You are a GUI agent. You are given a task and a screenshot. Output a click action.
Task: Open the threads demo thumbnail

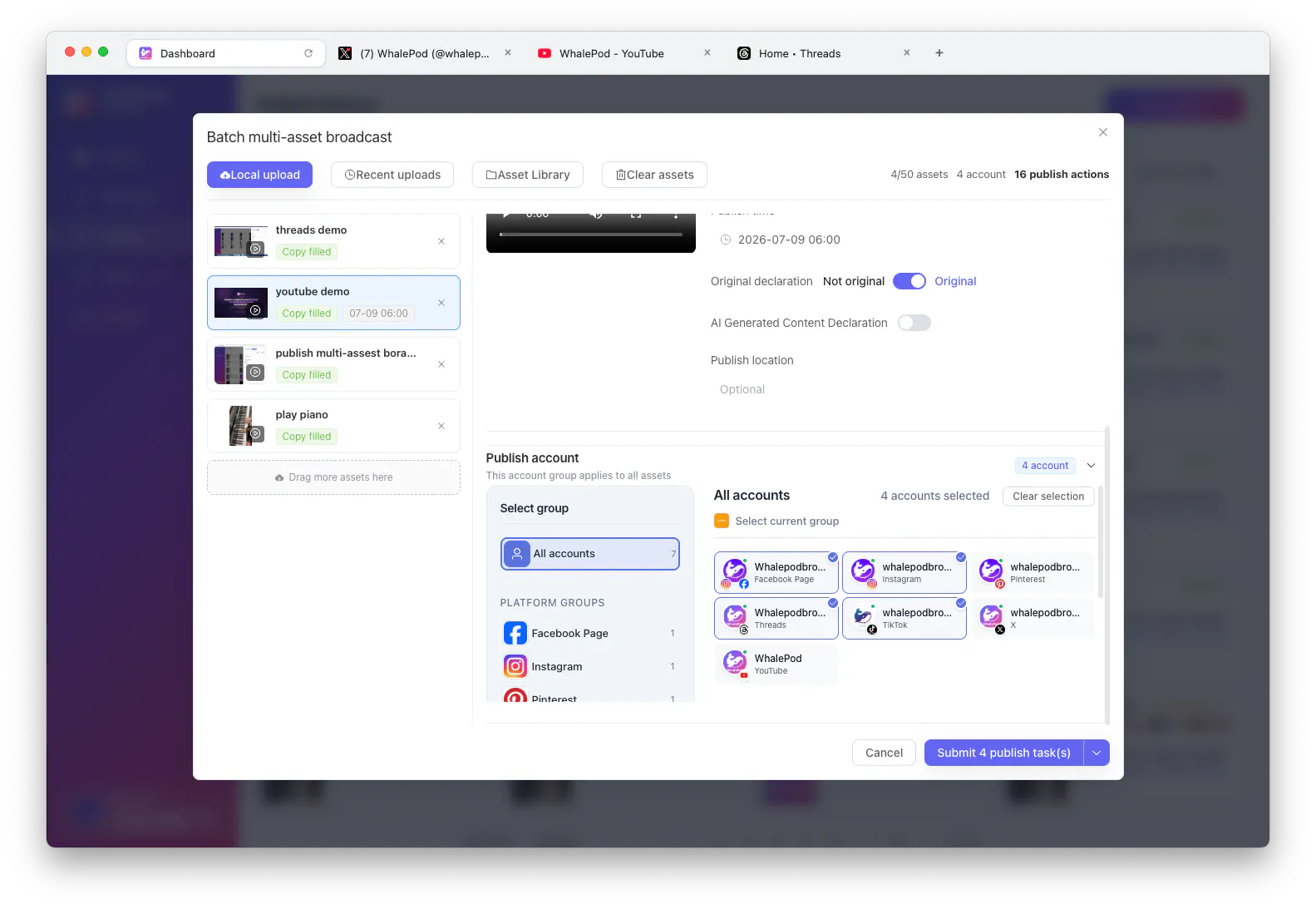pos(240,241)
